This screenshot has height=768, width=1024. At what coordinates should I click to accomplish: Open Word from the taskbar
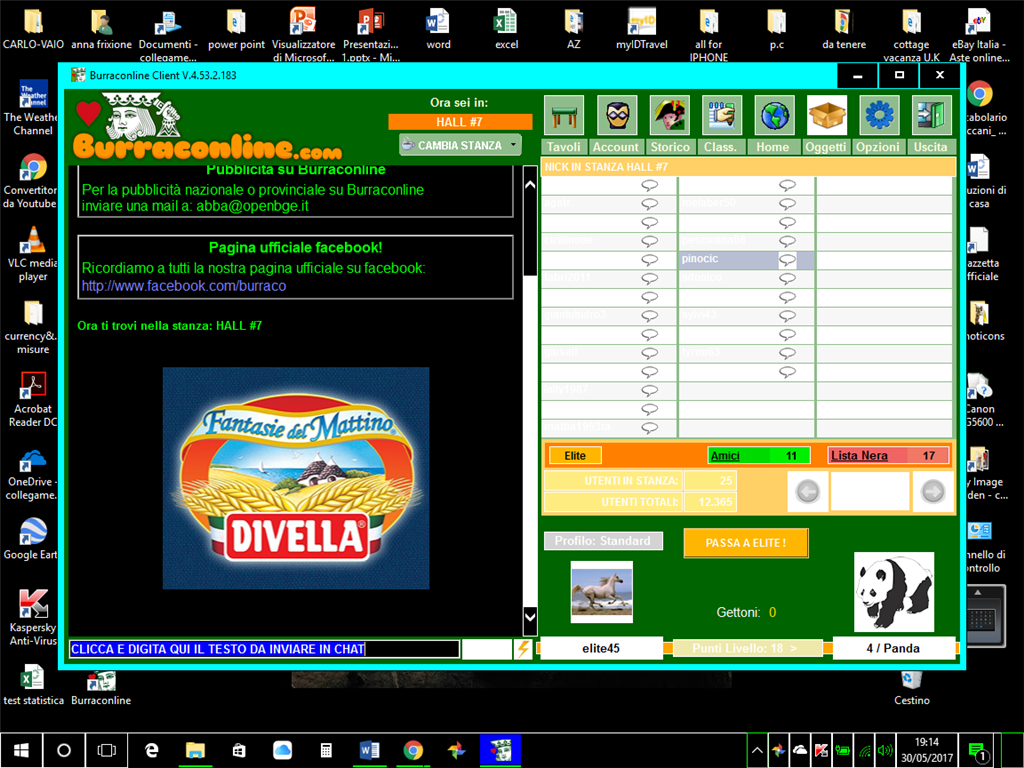369,750
